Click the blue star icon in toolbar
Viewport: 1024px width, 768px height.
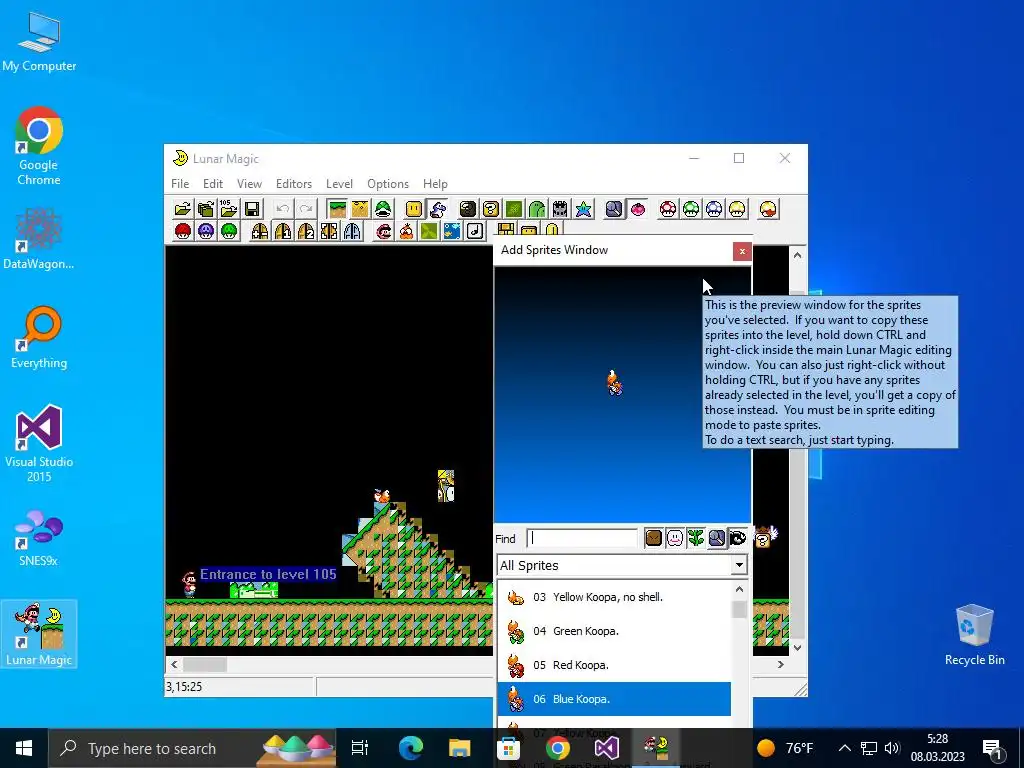click(583, 209)
